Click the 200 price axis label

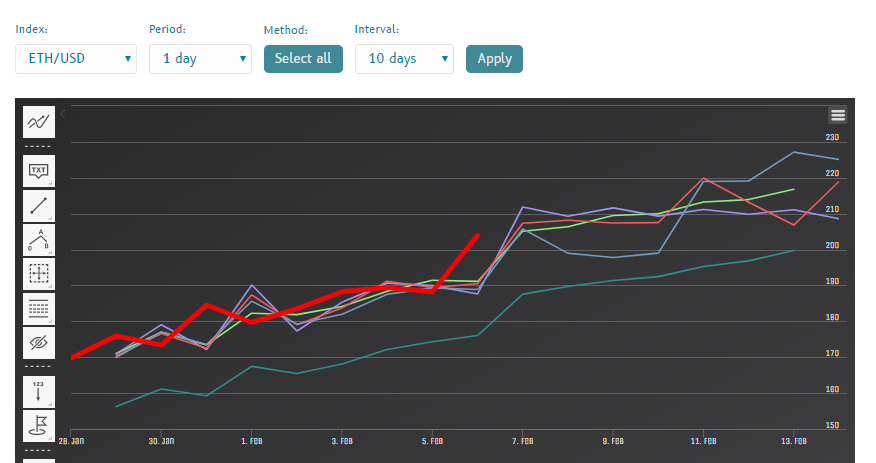click(x=832, y=245)
